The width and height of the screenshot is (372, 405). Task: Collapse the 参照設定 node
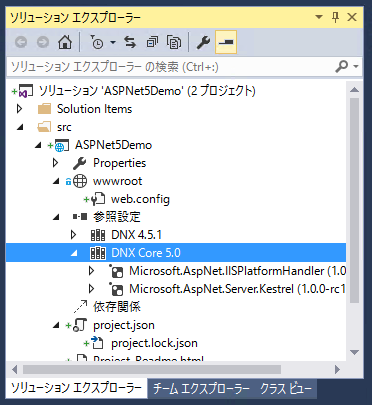coord(56,217)
